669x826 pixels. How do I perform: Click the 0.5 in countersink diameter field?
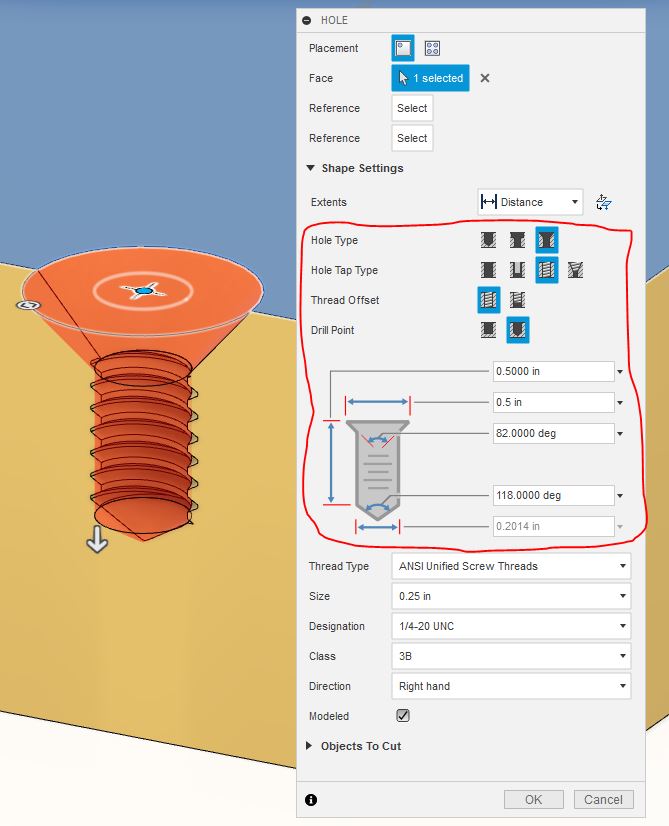554,402
